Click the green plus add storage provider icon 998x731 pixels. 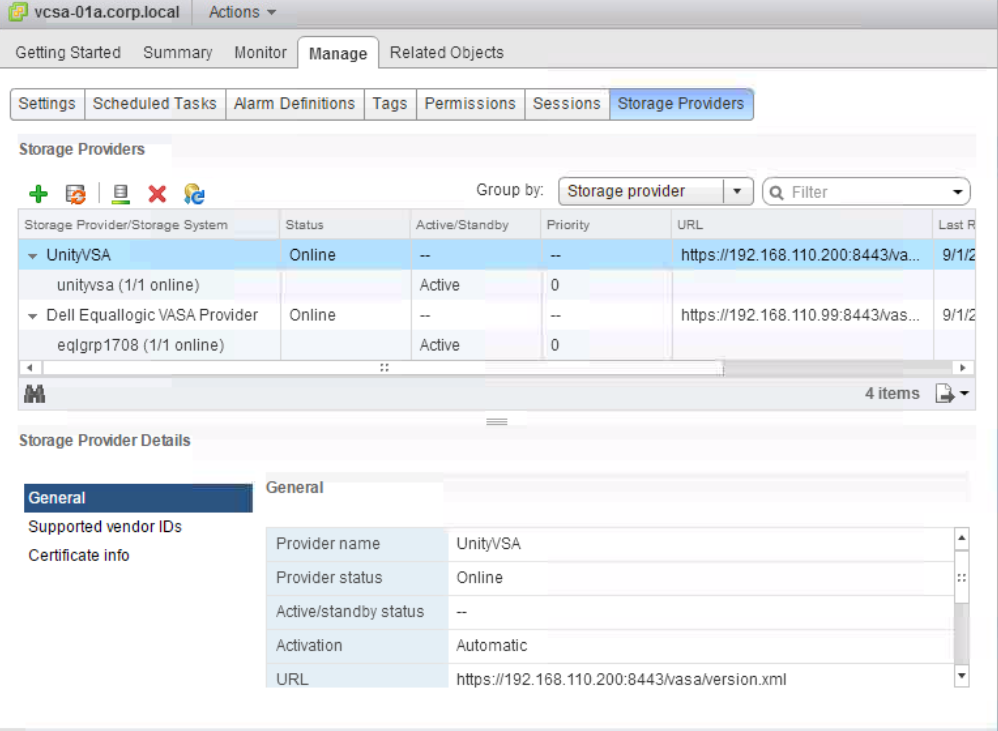37,194
